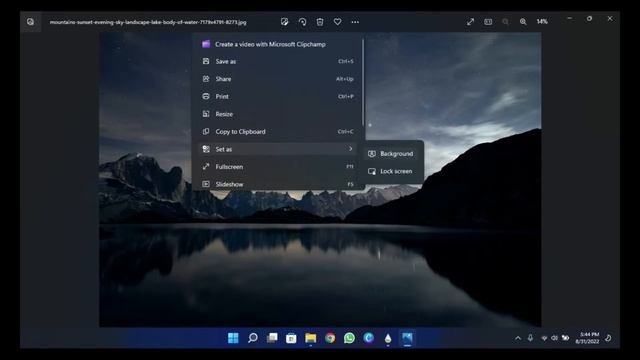Open the droplet app icon on taskbar
640x360 pixels.
[x=388, y=338]
